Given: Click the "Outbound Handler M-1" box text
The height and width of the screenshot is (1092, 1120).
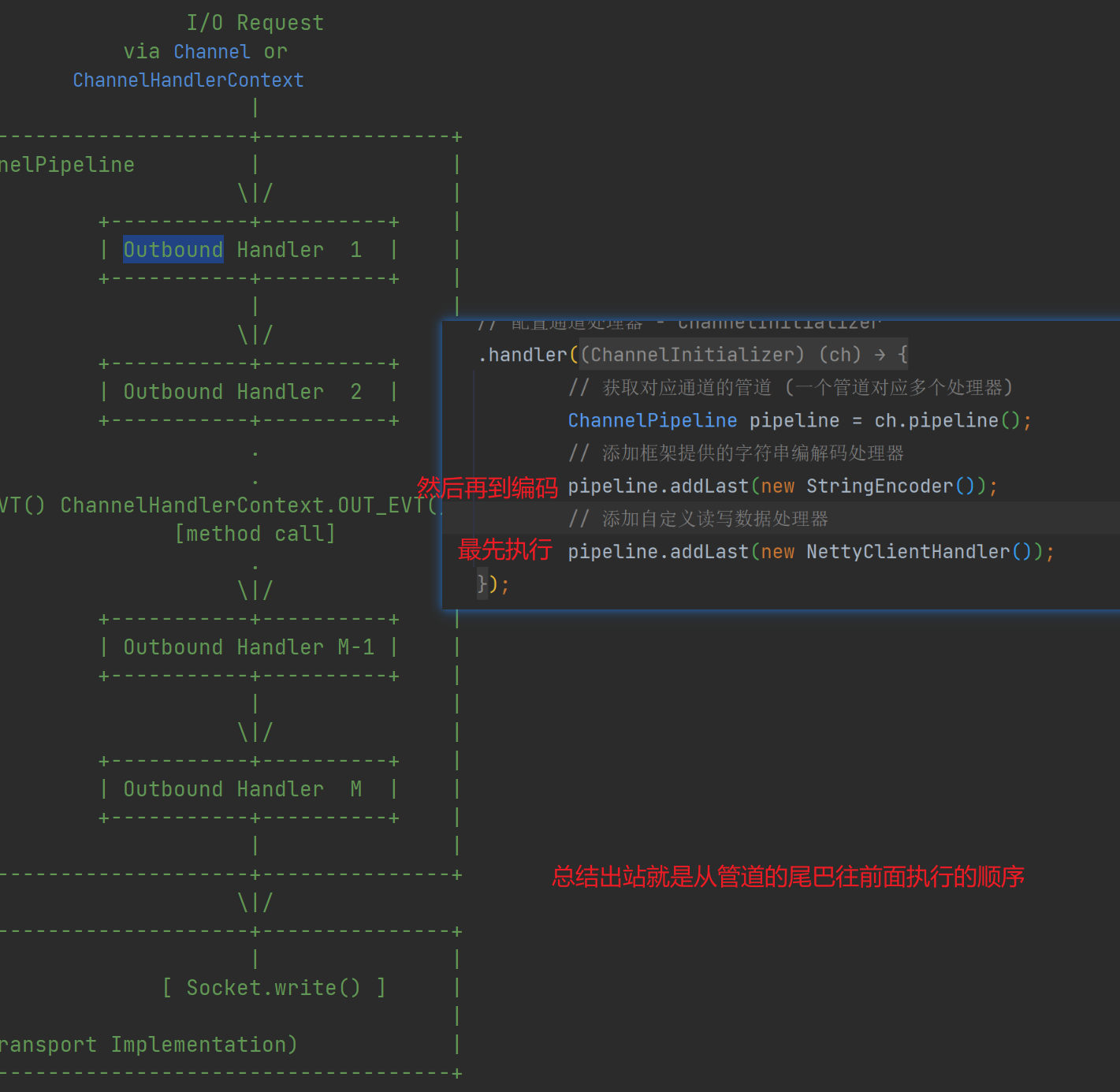Looking at the screenshot, I should click(x=249, y=647).
